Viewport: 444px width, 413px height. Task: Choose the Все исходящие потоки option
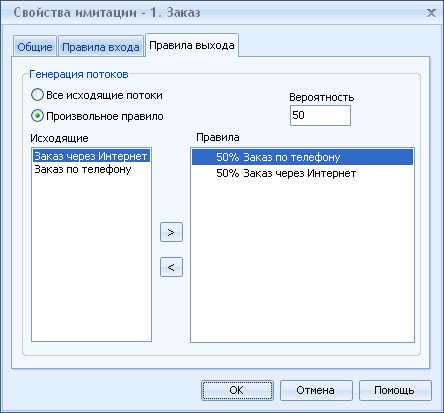[x=97, y=95]
